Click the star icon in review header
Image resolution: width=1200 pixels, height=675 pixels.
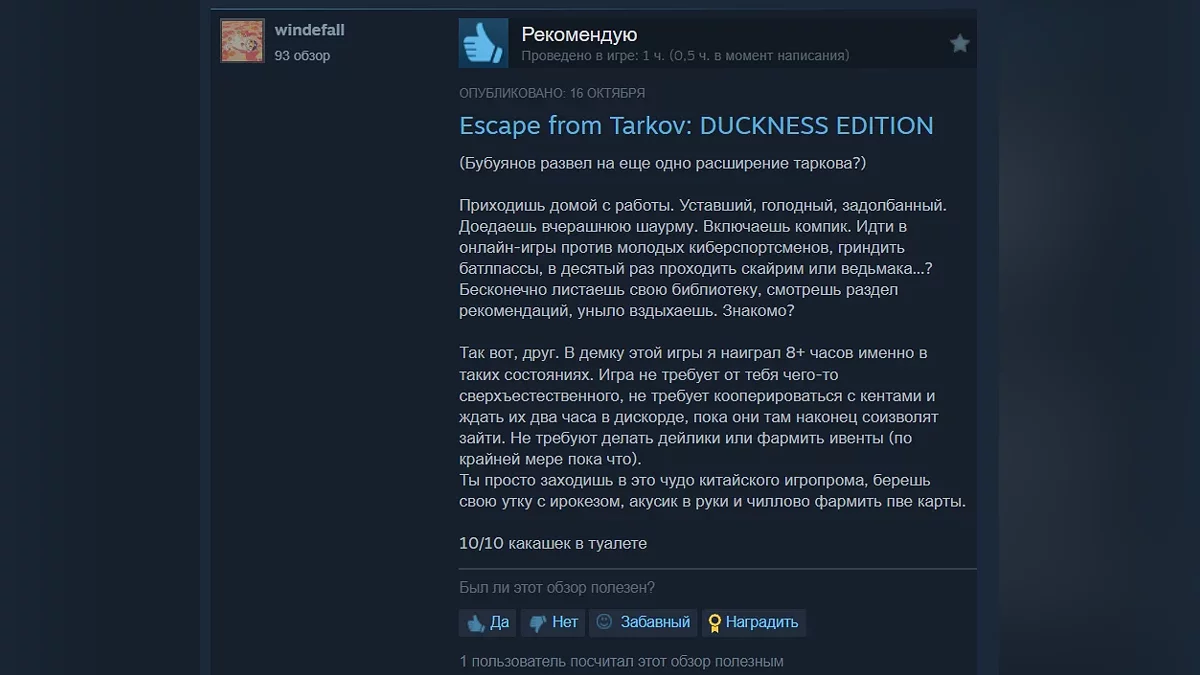coord(960,43)
